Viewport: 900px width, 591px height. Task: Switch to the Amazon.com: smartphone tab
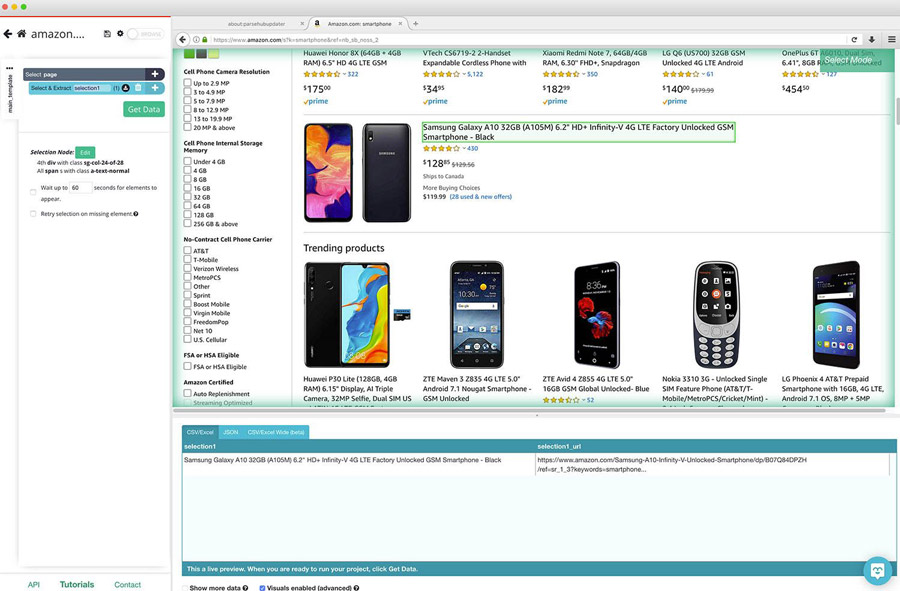pos(359,24)
